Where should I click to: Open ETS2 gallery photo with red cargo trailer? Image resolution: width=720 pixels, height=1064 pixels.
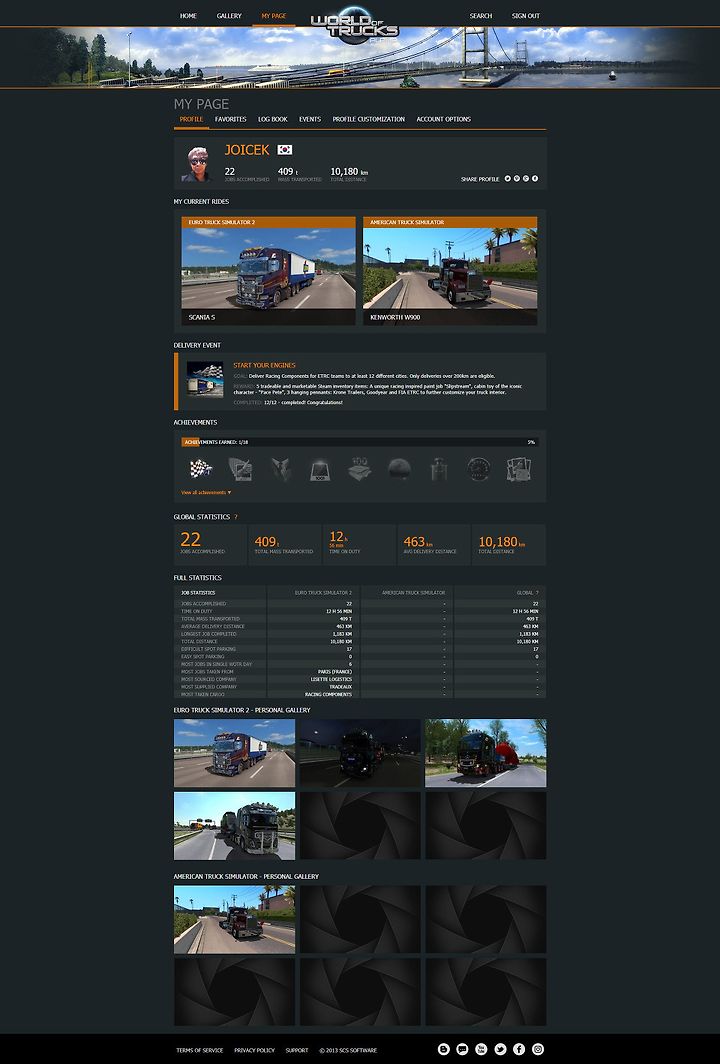click(x=486, y=753)
